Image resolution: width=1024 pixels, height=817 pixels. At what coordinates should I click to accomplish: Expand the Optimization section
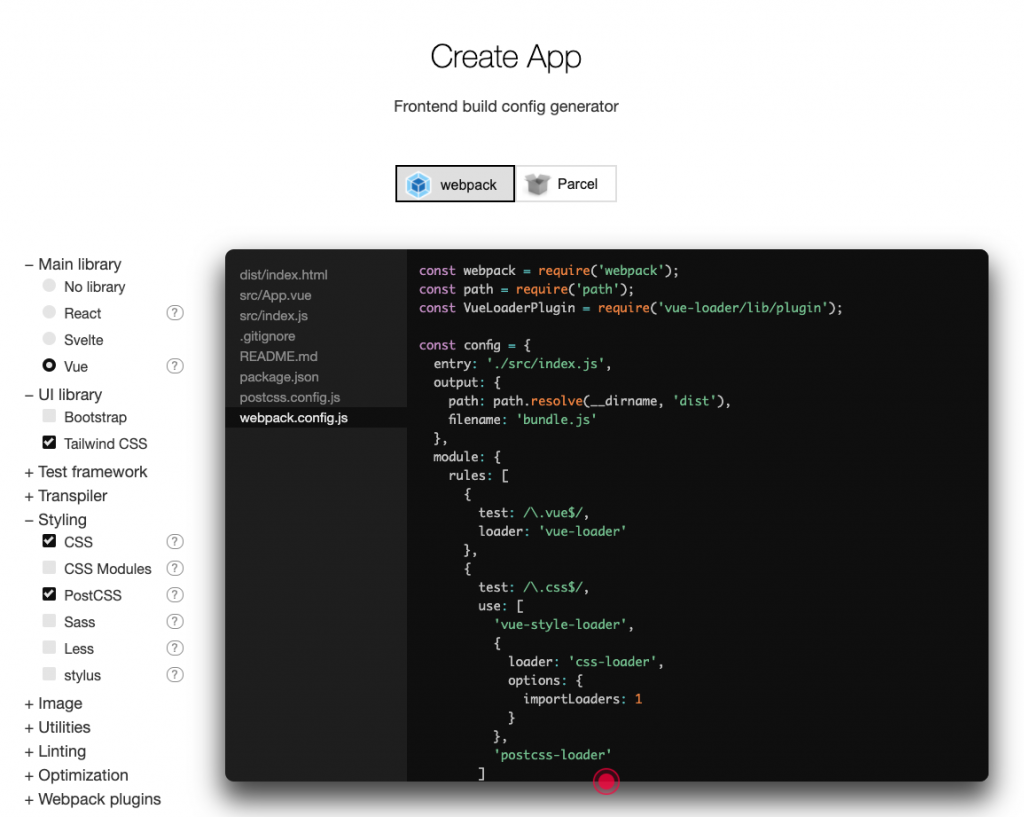[76, 775]
